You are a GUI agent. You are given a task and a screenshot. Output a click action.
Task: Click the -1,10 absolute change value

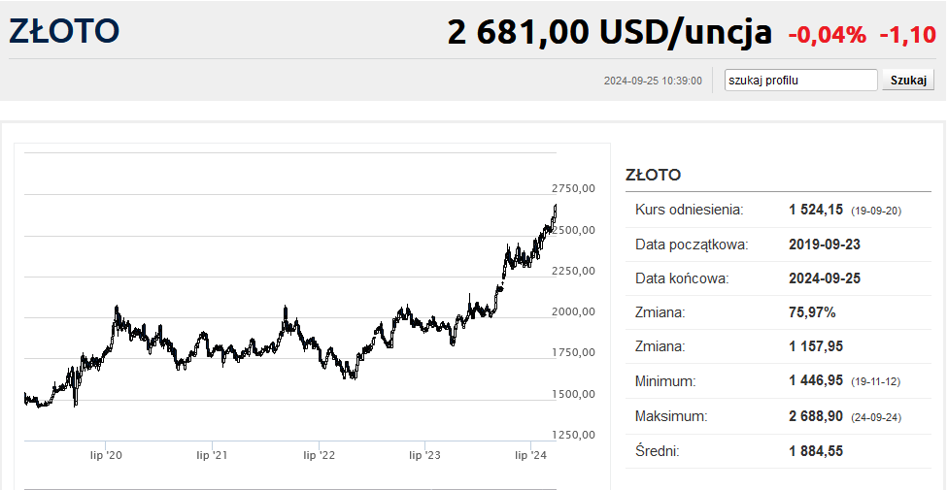907,35
